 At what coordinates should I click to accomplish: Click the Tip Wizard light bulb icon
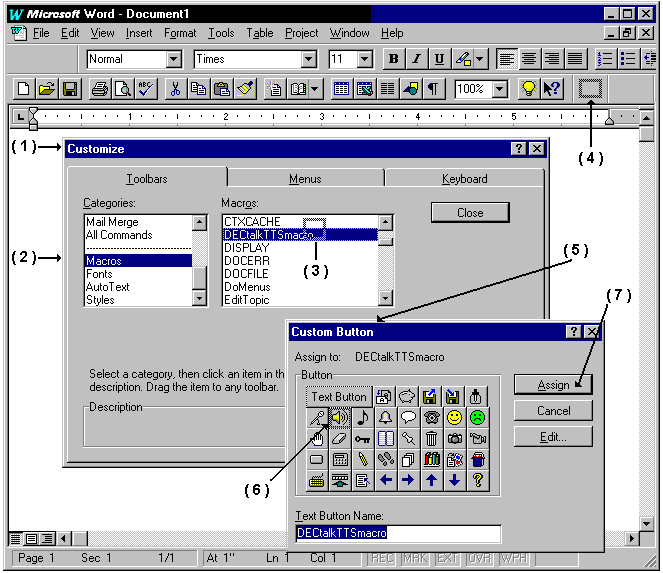tap(529, 89)
